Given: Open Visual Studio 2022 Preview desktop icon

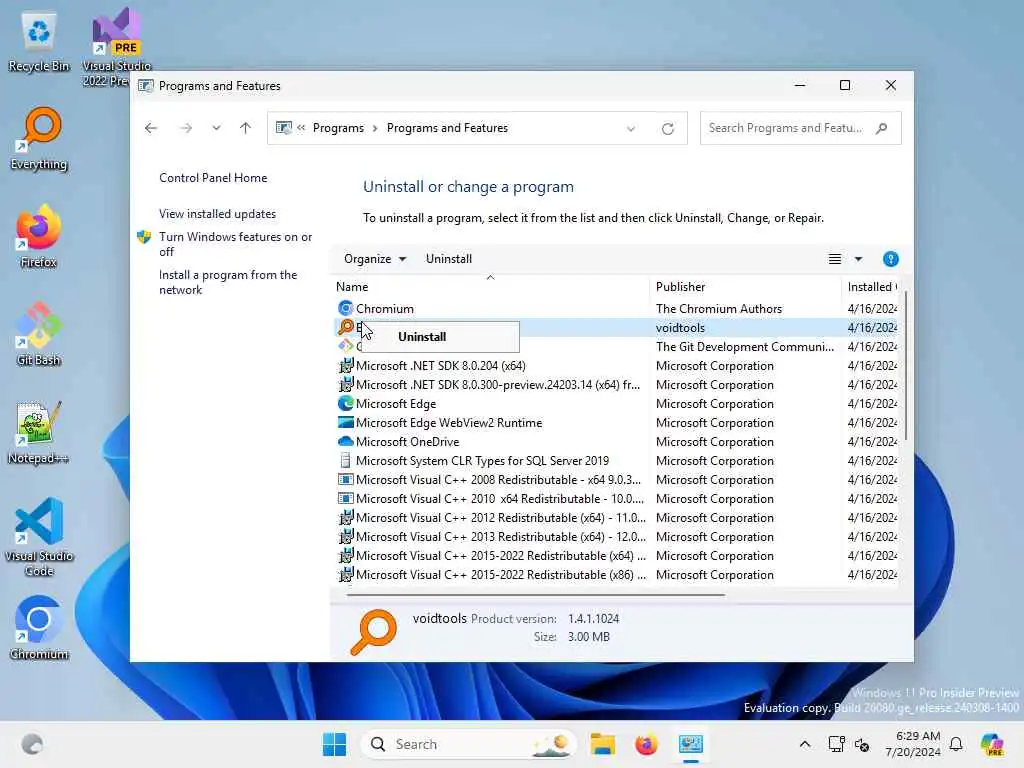Looking at the screenshot, I should 116,46.
